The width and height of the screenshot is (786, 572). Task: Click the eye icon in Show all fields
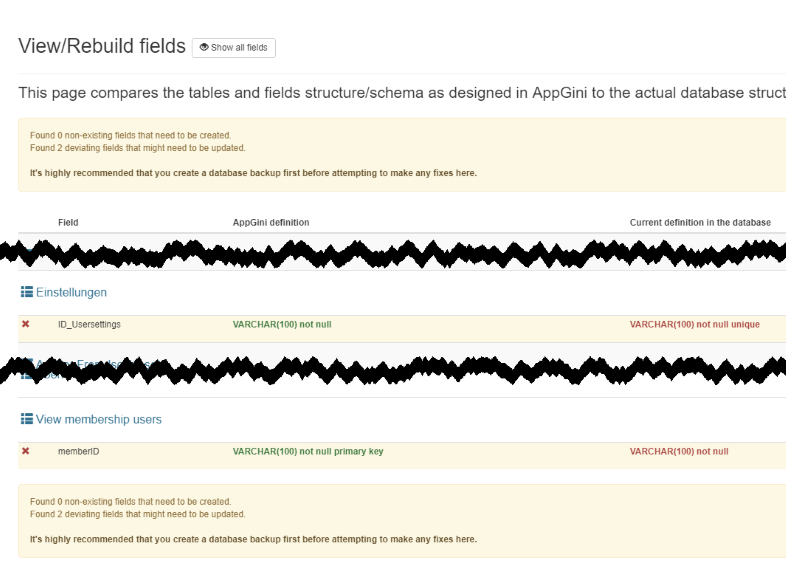point(204,47)
